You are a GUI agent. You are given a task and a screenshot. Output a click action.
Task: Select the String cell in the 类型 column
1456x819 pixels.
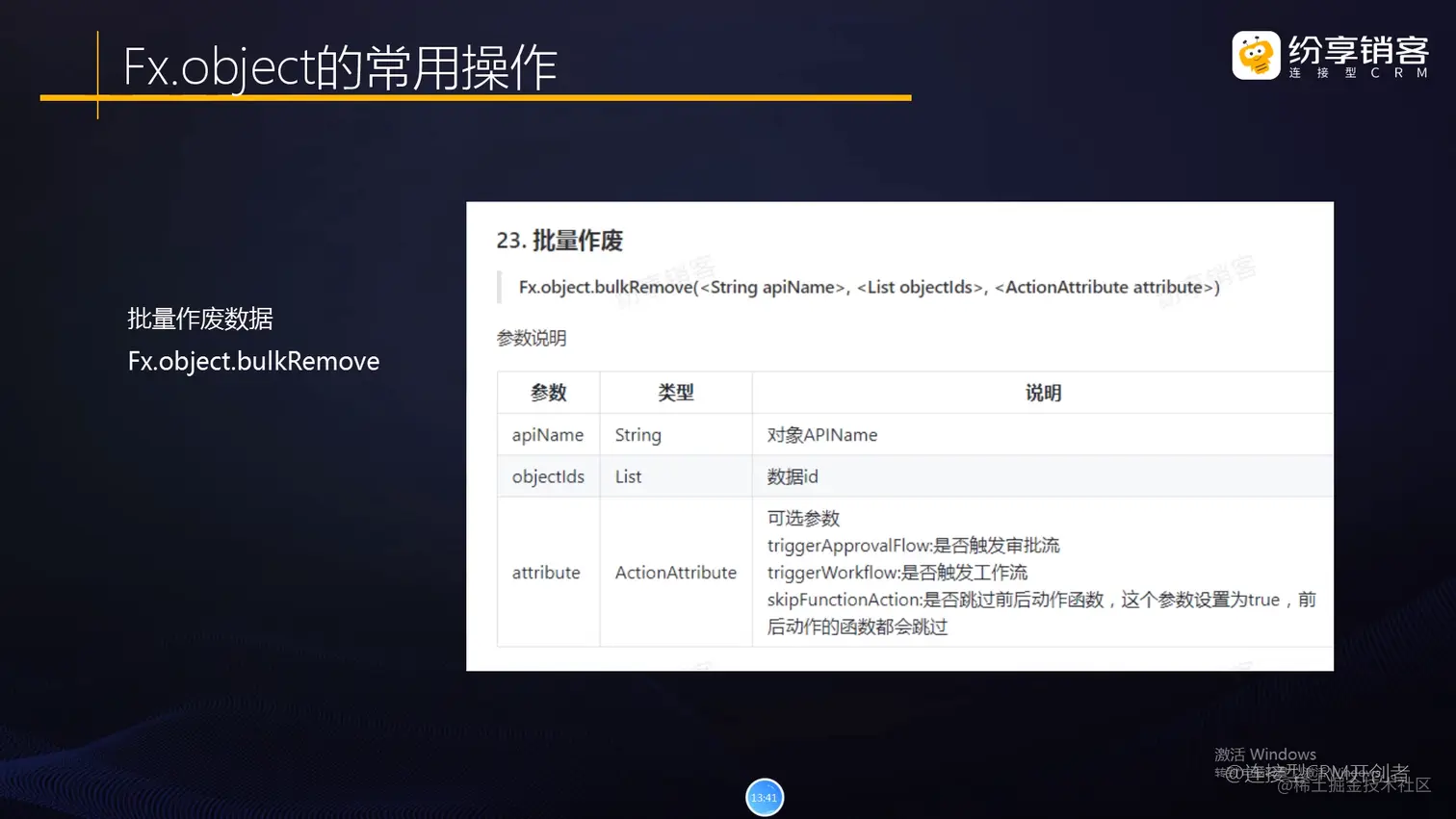(676, 435)
